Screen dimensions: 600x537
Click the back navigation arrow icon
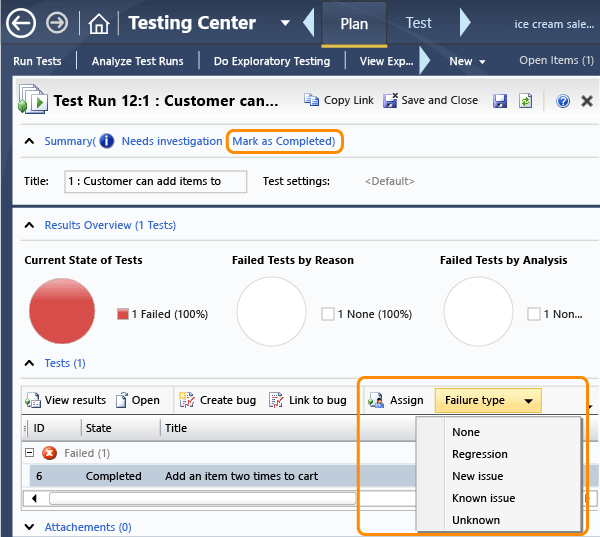pyautogui.click(x=20, y=23)
